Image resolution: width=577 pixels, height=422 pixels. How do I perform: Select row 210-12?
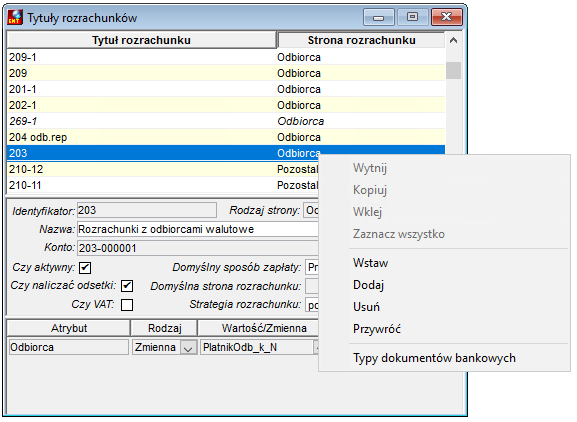coord(163,169)
